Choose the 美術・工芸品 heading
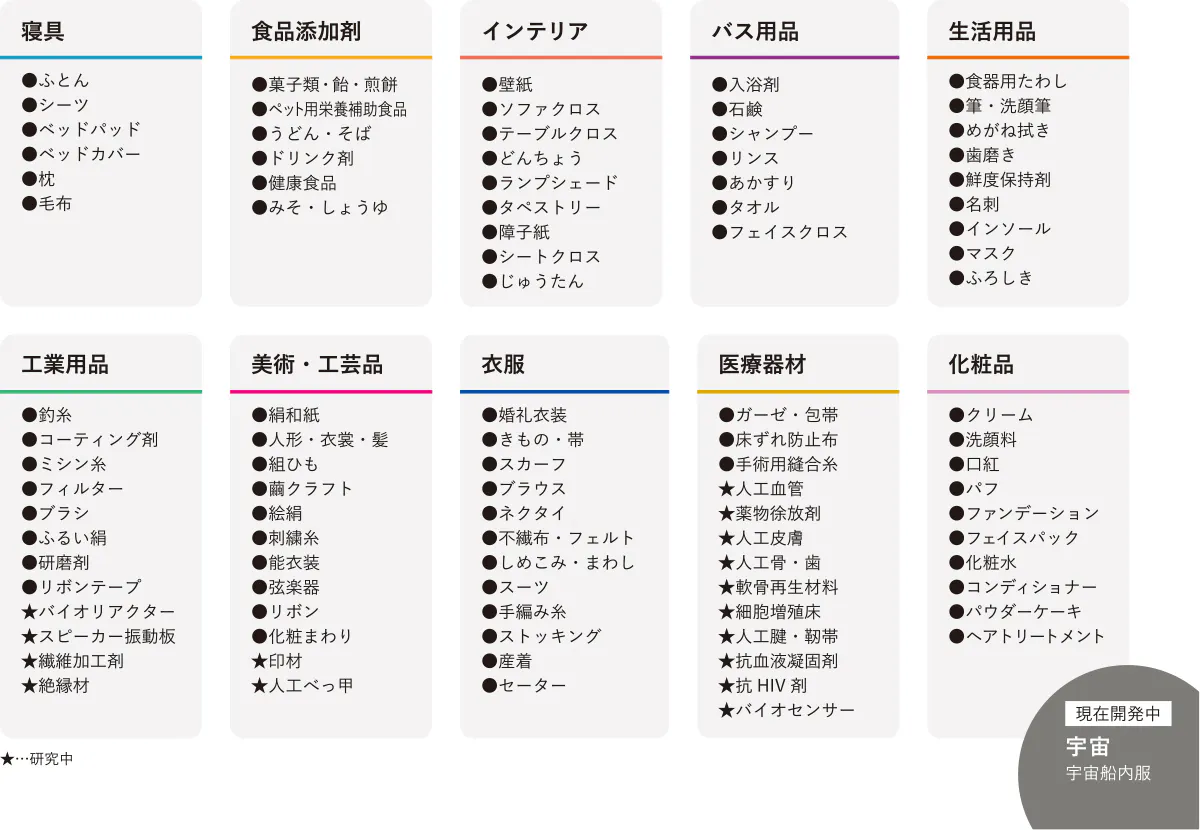Viewport: 1200px width, 830px height. point(317,364)
